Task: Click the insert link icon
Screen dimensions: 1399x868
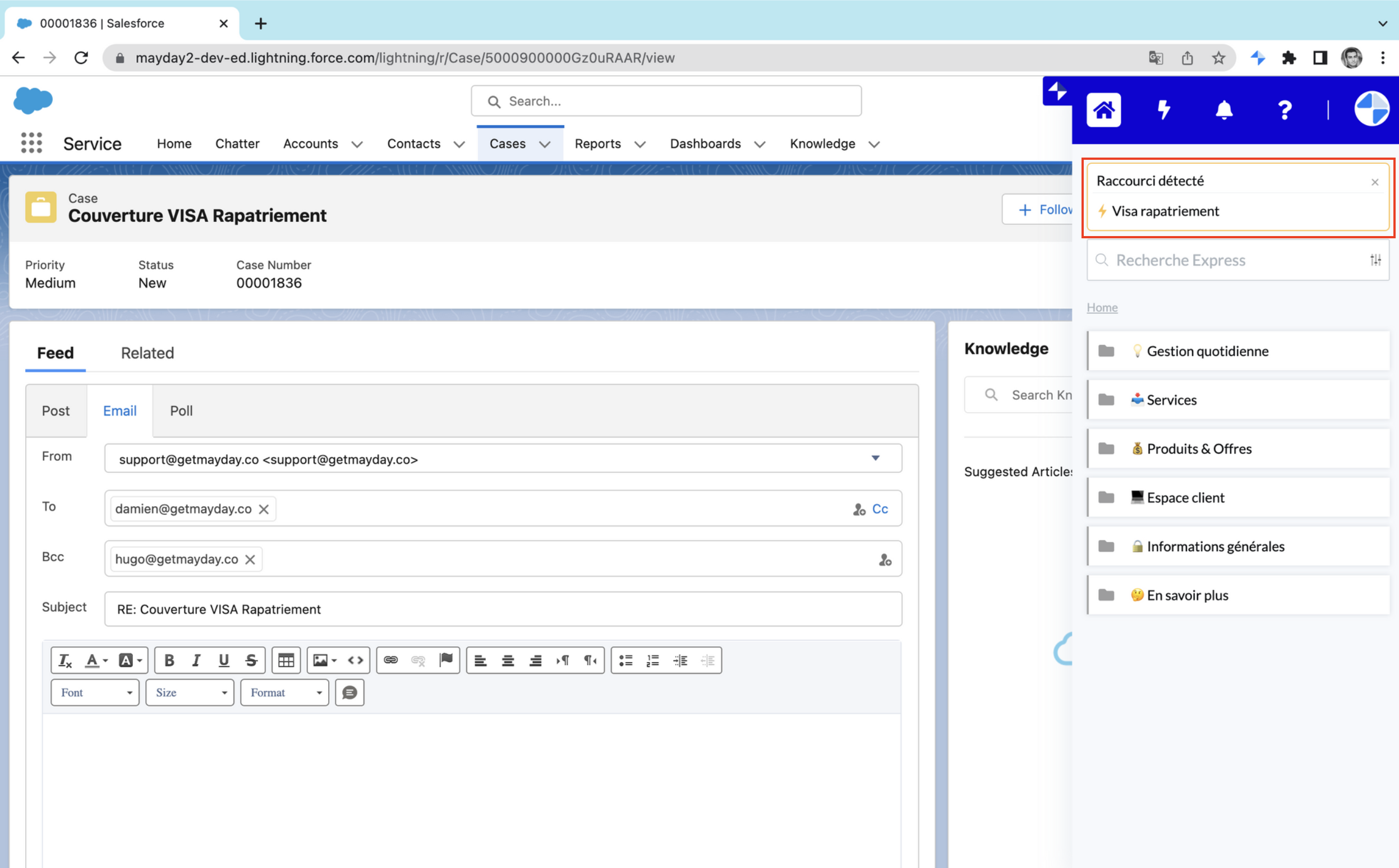Action: [390, 660]
